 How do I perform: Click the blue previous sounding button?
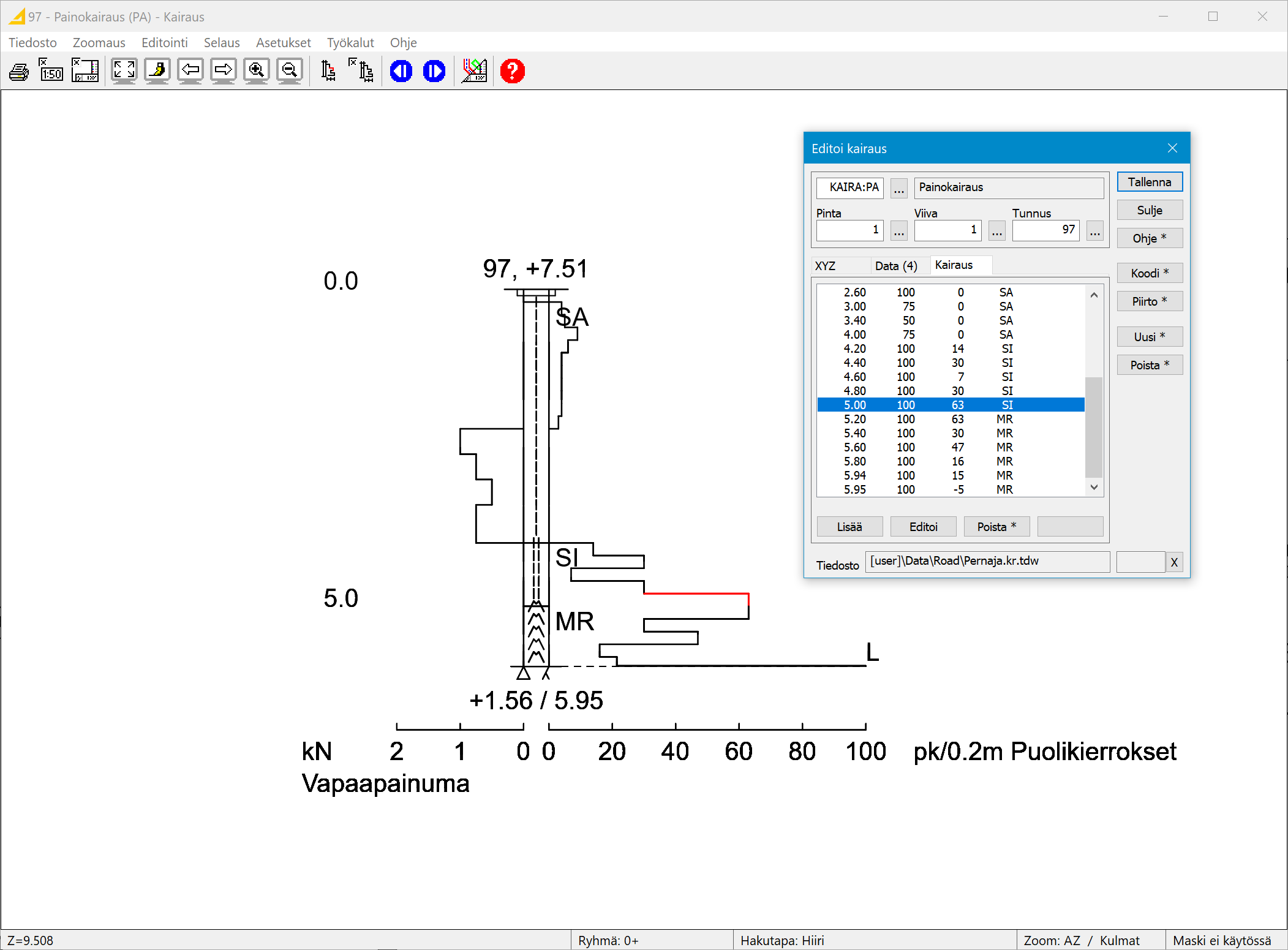point(401,71)
